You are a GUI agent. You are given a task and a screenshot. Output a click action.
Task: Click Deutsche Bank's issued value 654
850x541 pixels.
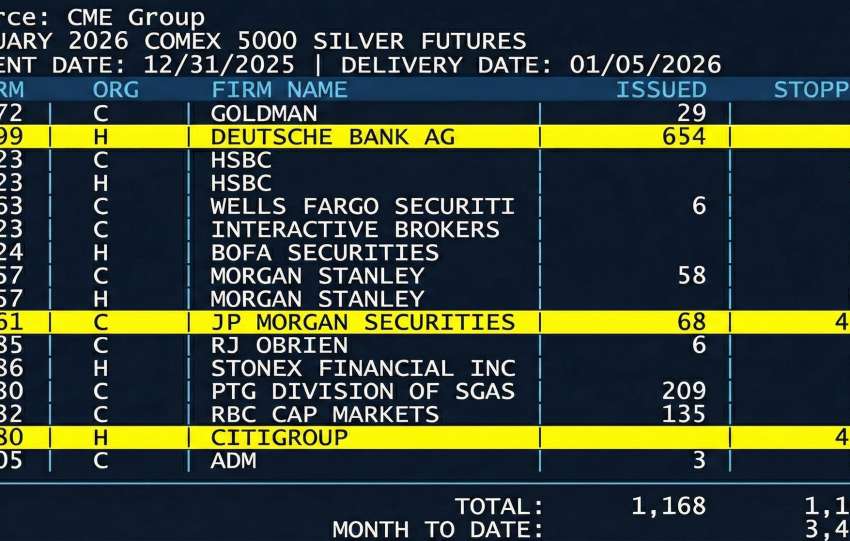(684, 137)
